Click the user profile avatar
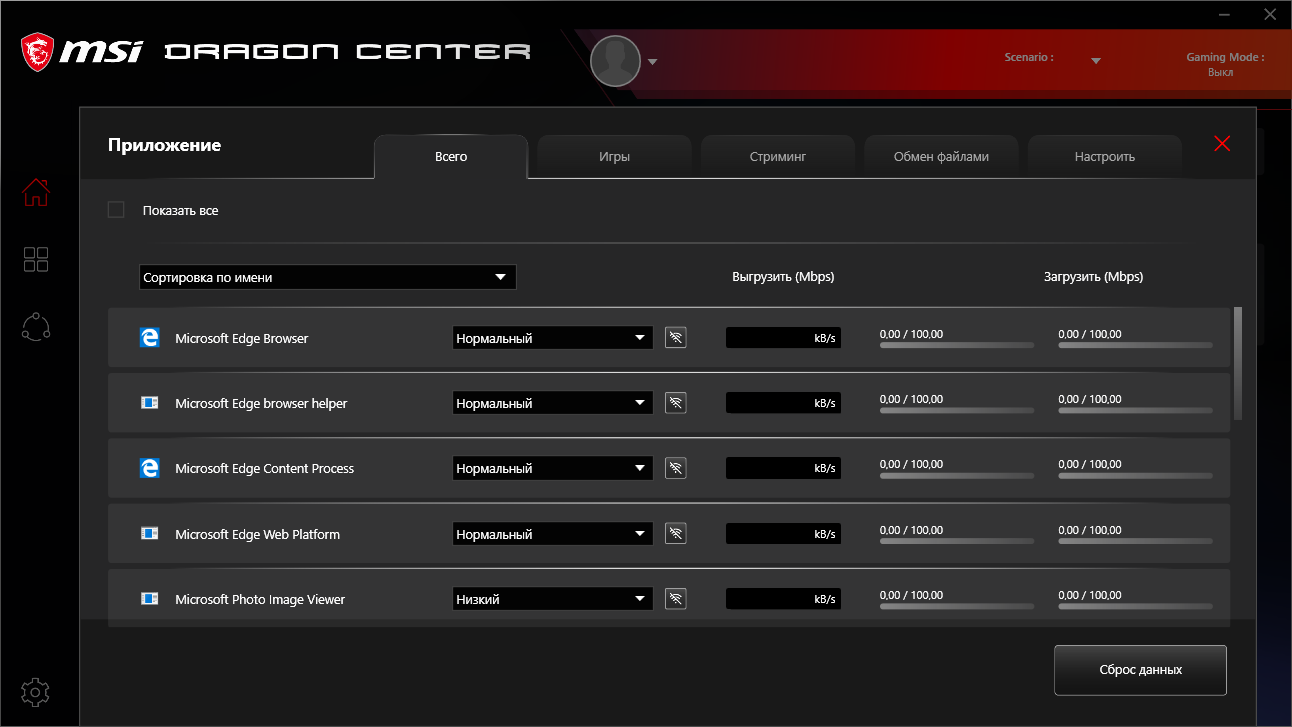This screenshot has height=727, width=1292. pos(615,61)
